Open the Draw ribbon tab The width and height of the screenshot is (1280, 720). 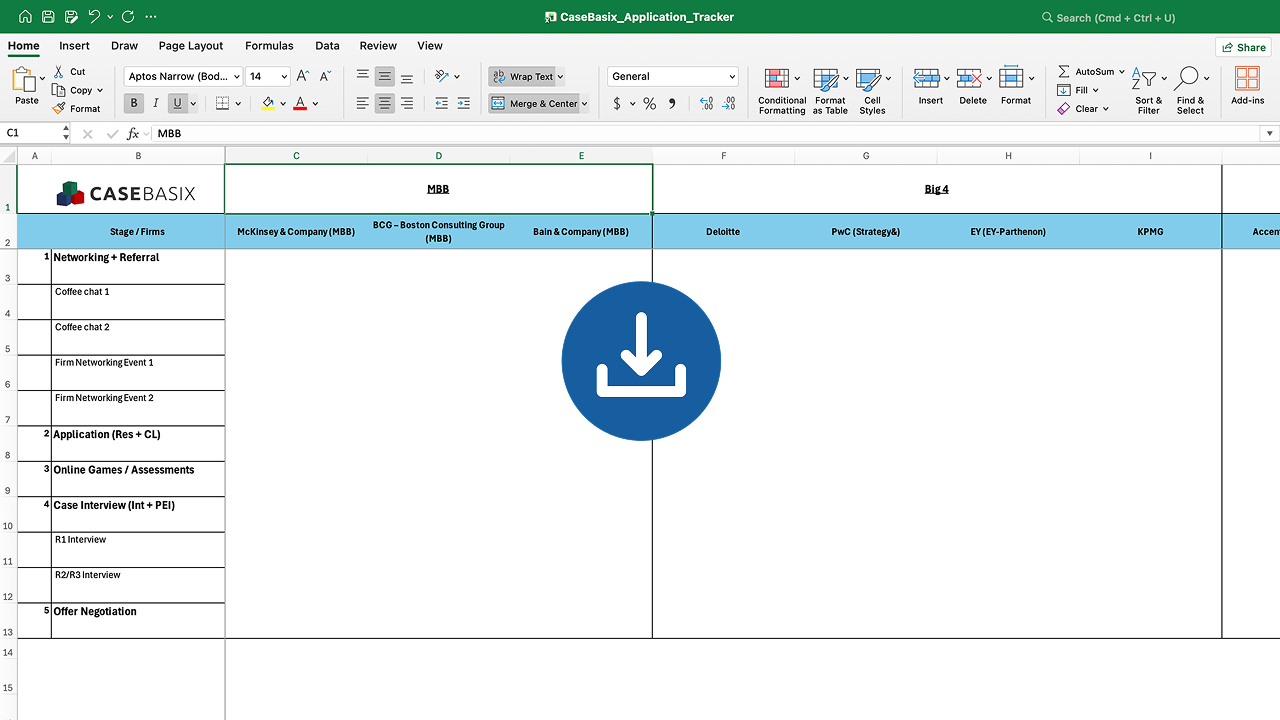(x=124, y=46)
